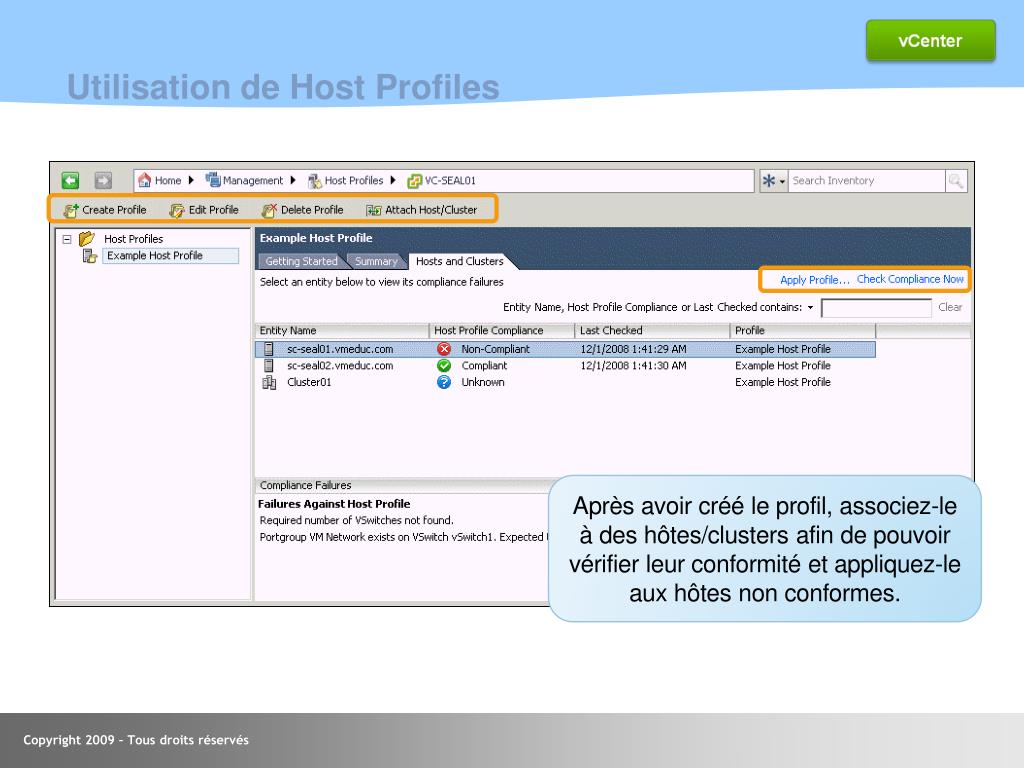Image resolution: width=1024 pixels, height=768 pixels.
Task: Click the green Compliant status icon
Action: [444, 366]
